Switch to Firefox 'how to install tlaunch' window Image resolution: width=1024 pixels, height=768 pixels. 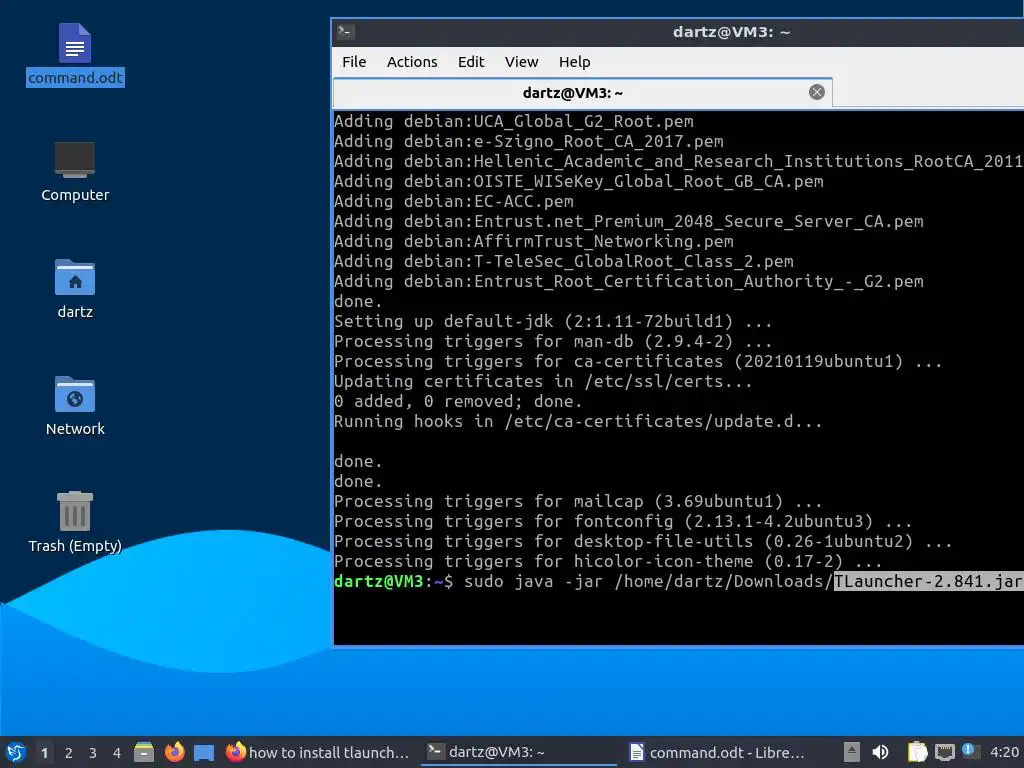pyautogui.click(x=318, y=752)
